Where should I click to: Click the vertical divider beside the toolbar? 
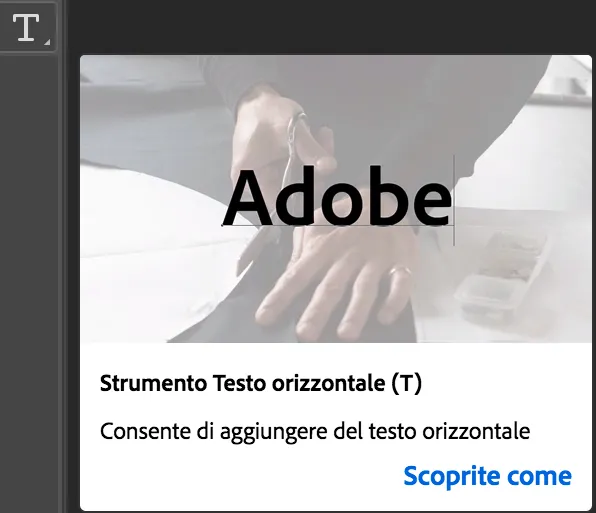click(x=62, y=256)
